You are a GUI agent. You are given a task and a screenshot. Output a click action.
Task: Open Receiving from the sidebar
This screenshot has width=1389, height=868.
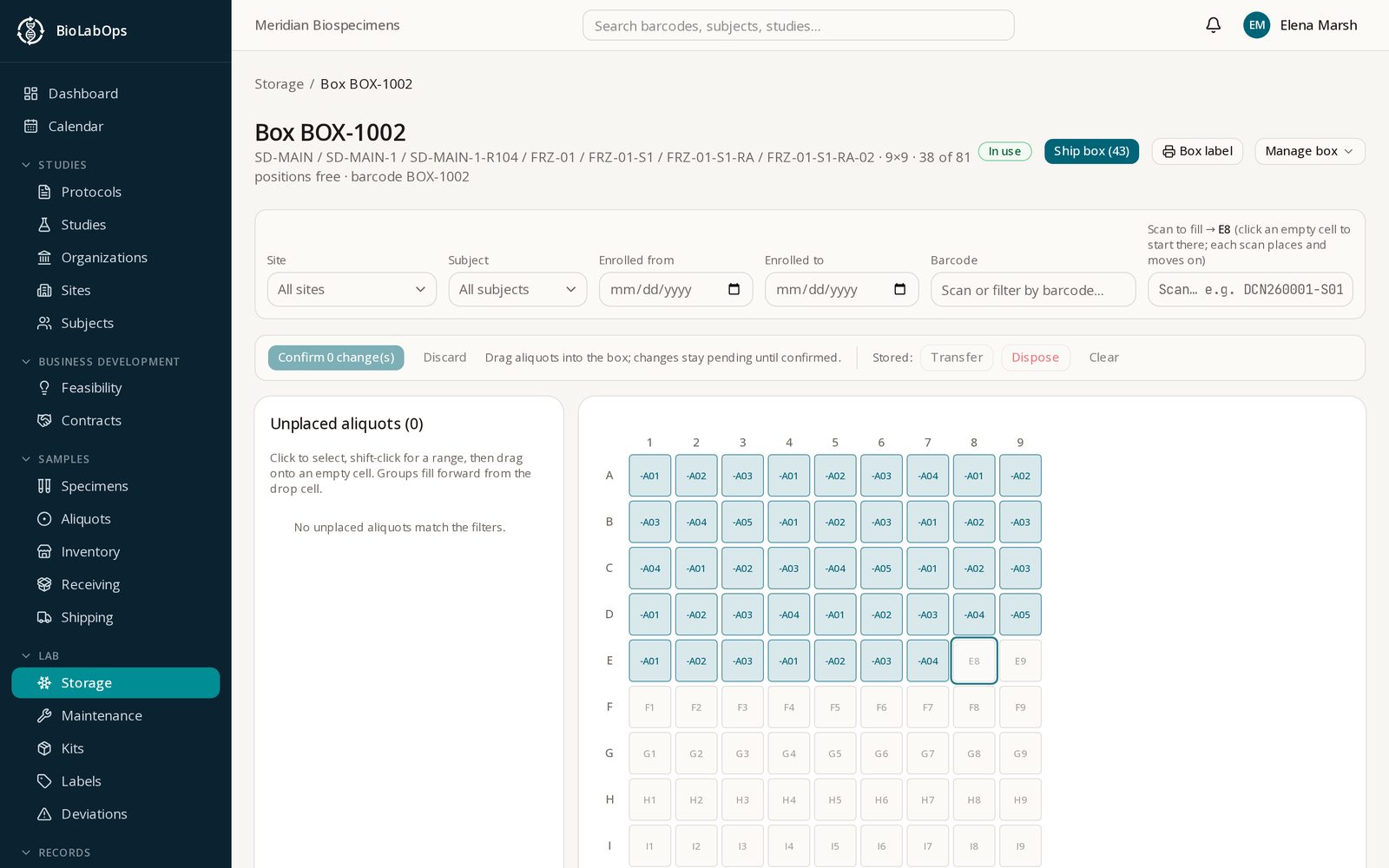coord(115,585)
